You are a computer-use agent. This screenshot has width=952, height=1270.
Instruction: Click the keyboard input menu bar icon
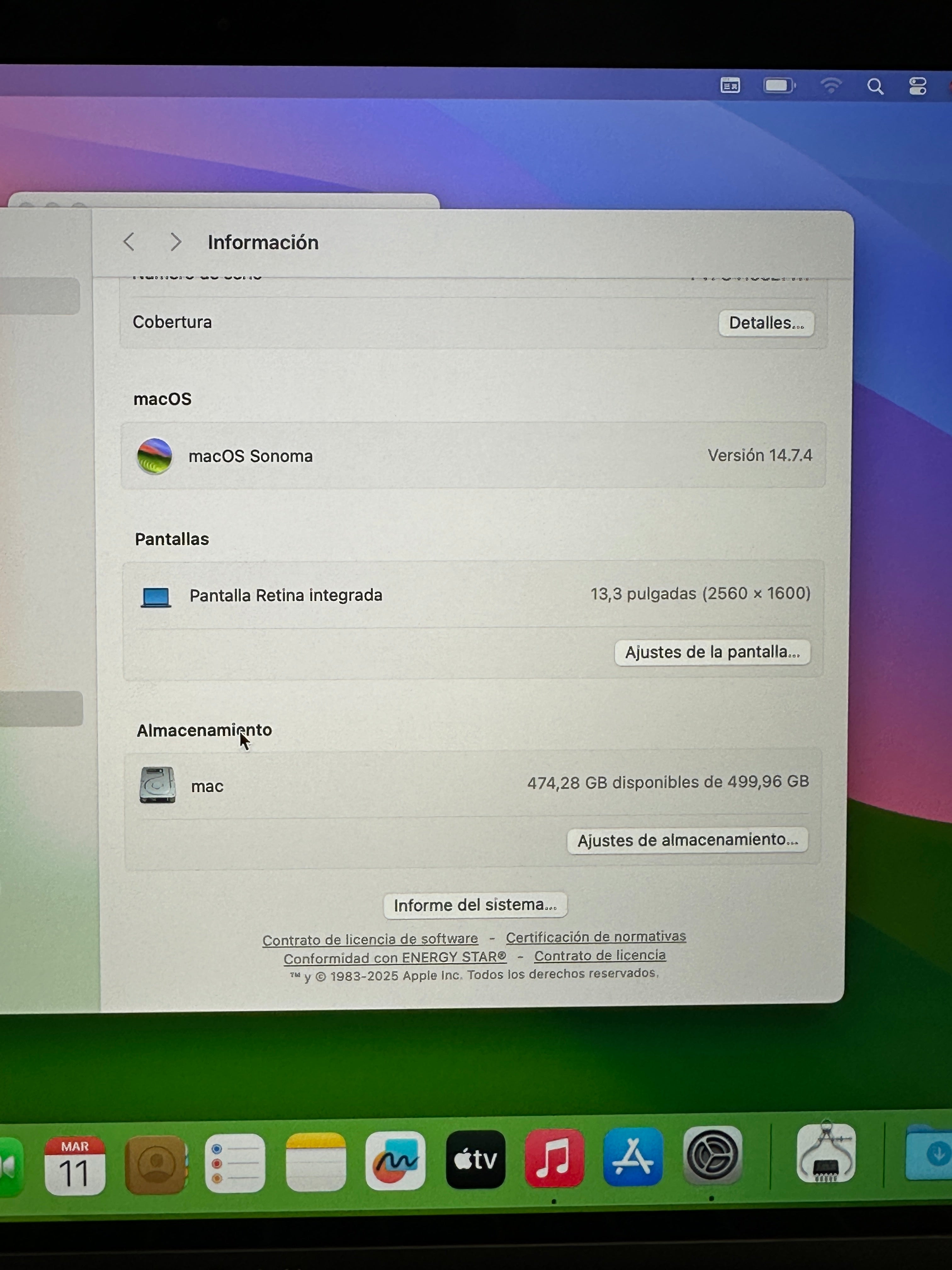(730, 86)
